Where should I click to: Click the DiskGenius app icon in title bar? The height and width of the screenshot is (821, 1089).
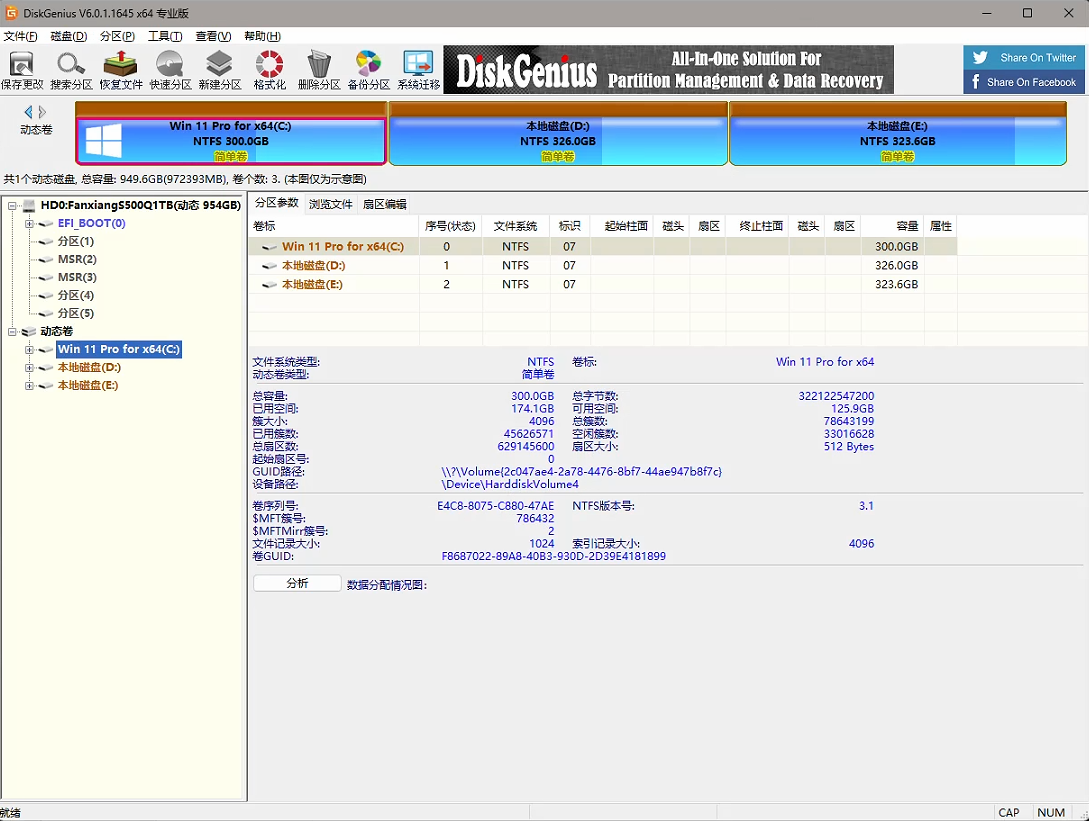(x=11, y=13)
